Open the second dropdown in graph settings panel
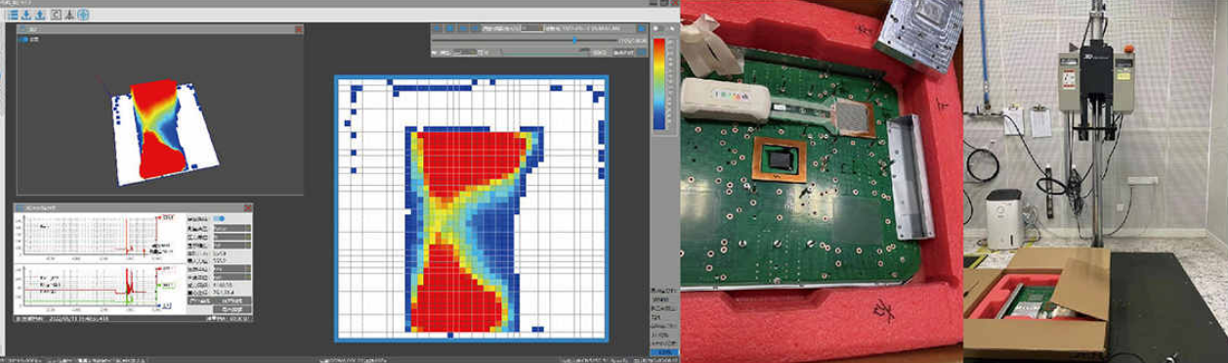Viewport: 1228px width, 363px height. click(x=232, y=237)
